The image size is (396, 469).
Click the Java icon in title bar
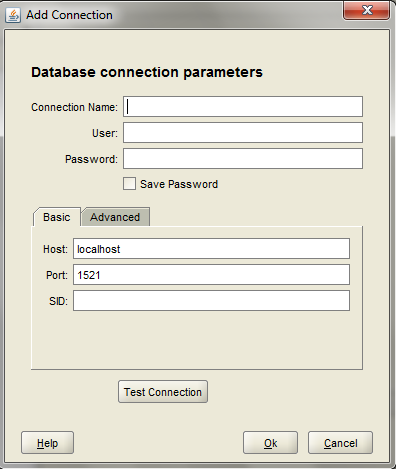click(x=13, y=15)
